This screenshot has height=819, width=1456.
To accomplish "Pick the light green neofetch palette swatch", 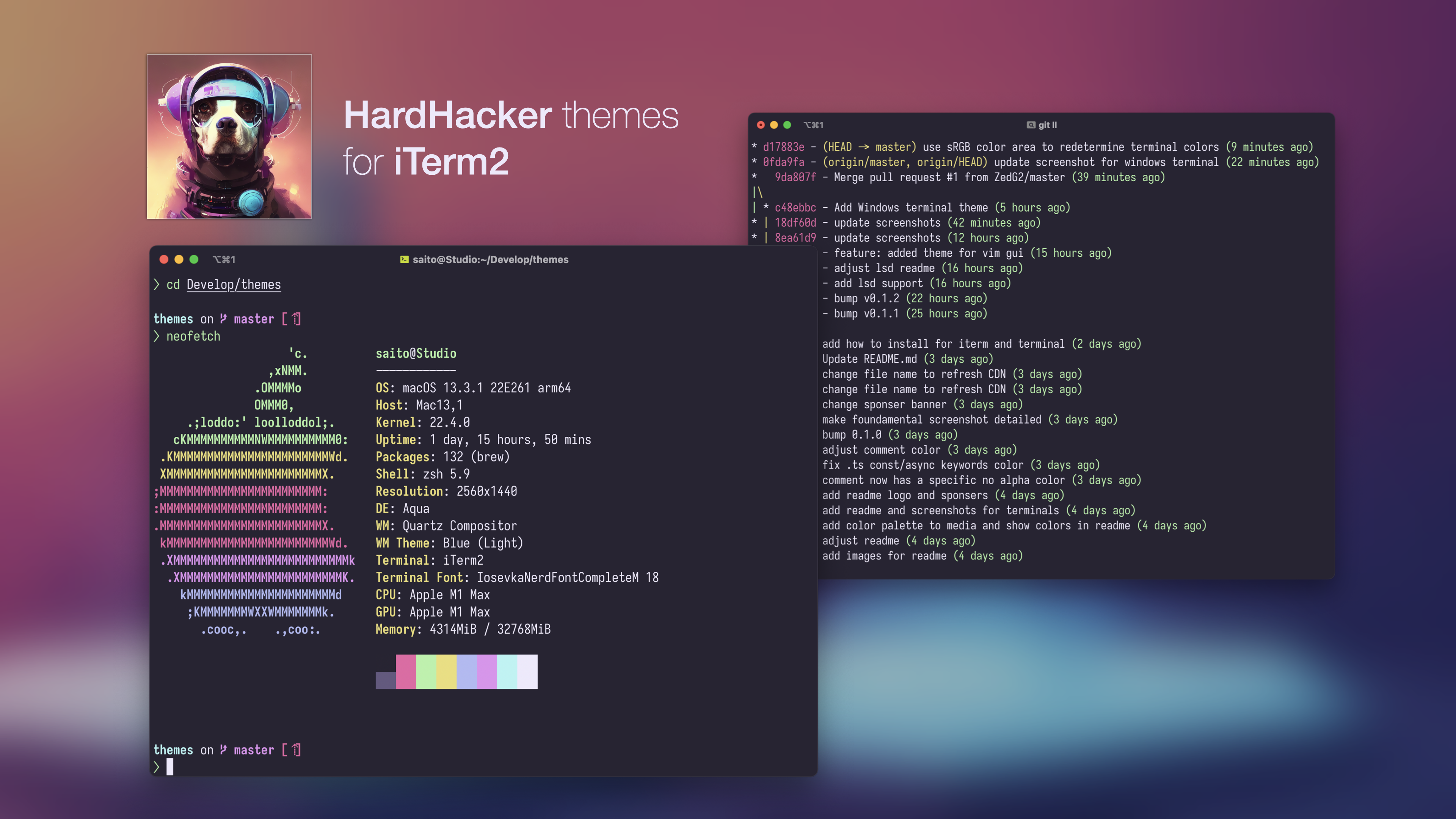I will click(x=426, y=672).
